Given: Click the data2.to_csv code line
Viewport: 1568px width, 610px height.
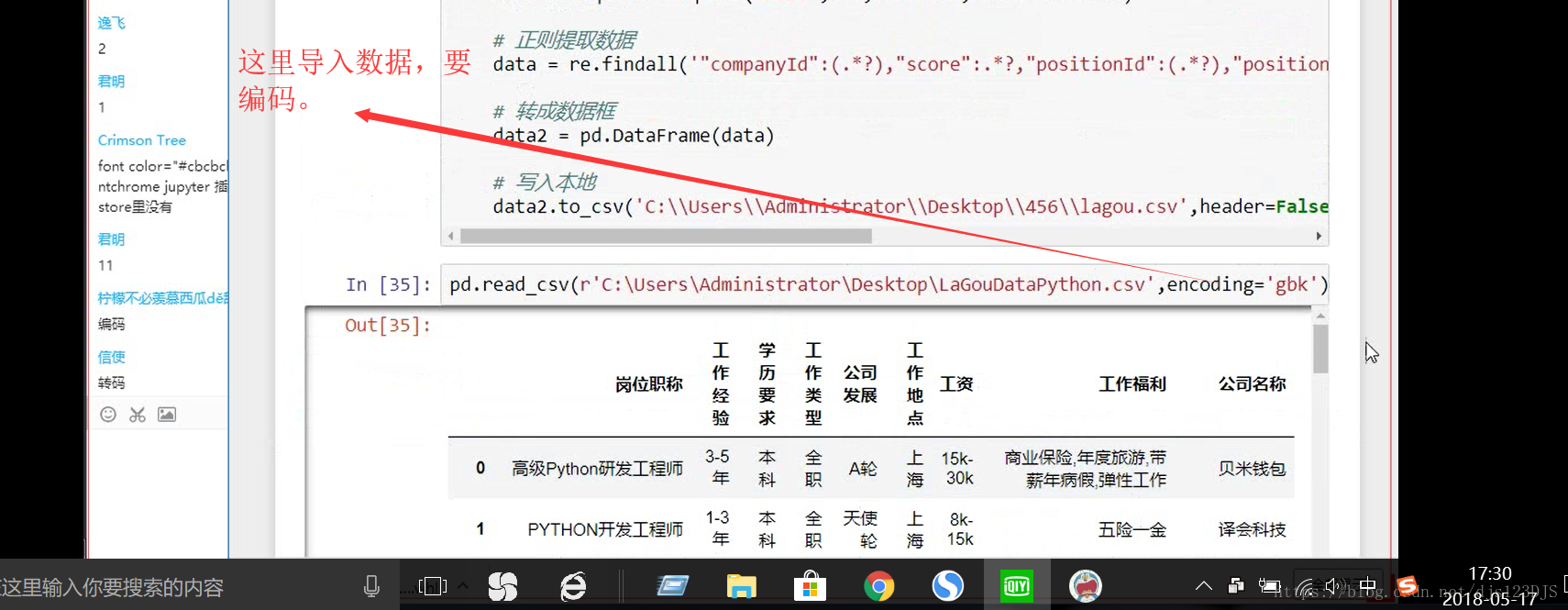Looking at the screenshot, I should pos(911,206).
